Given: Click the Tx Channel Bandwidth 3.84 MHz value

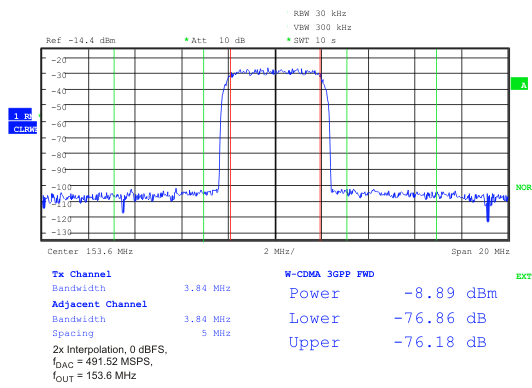Looking at the screenshot, I should tap(207, 288).
